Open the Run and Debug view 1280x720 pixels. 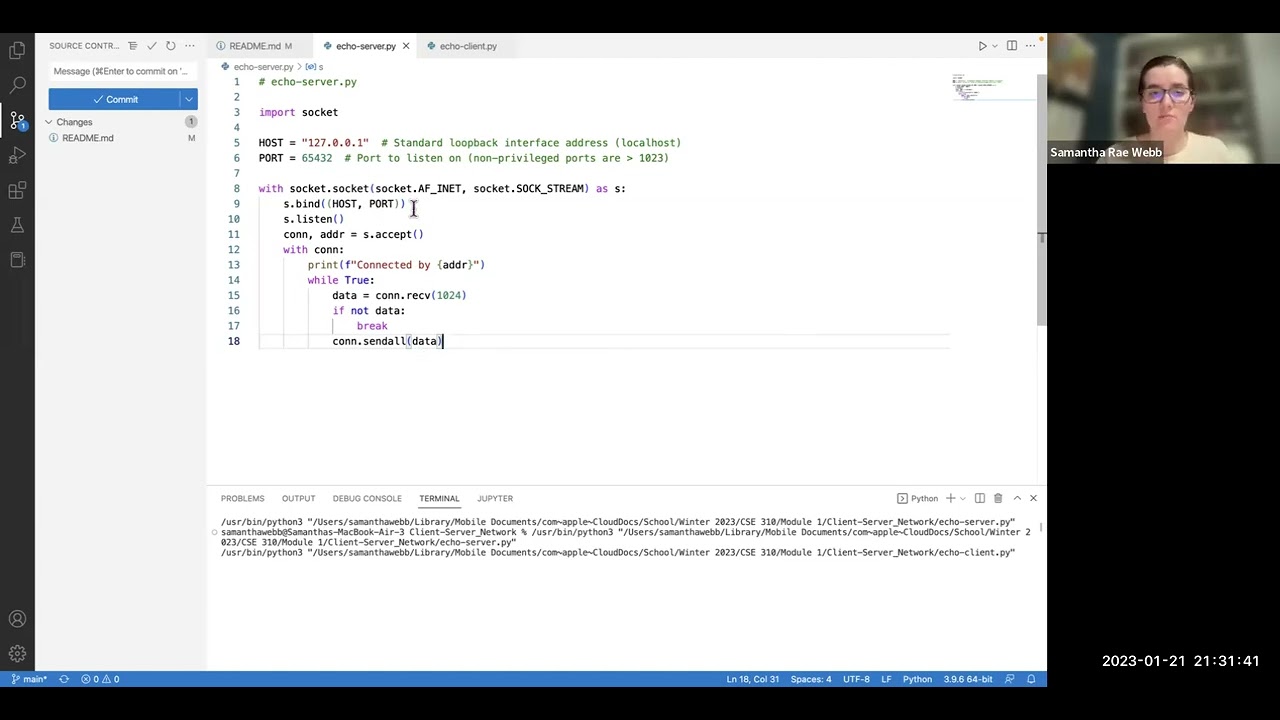tap(17, 156)
